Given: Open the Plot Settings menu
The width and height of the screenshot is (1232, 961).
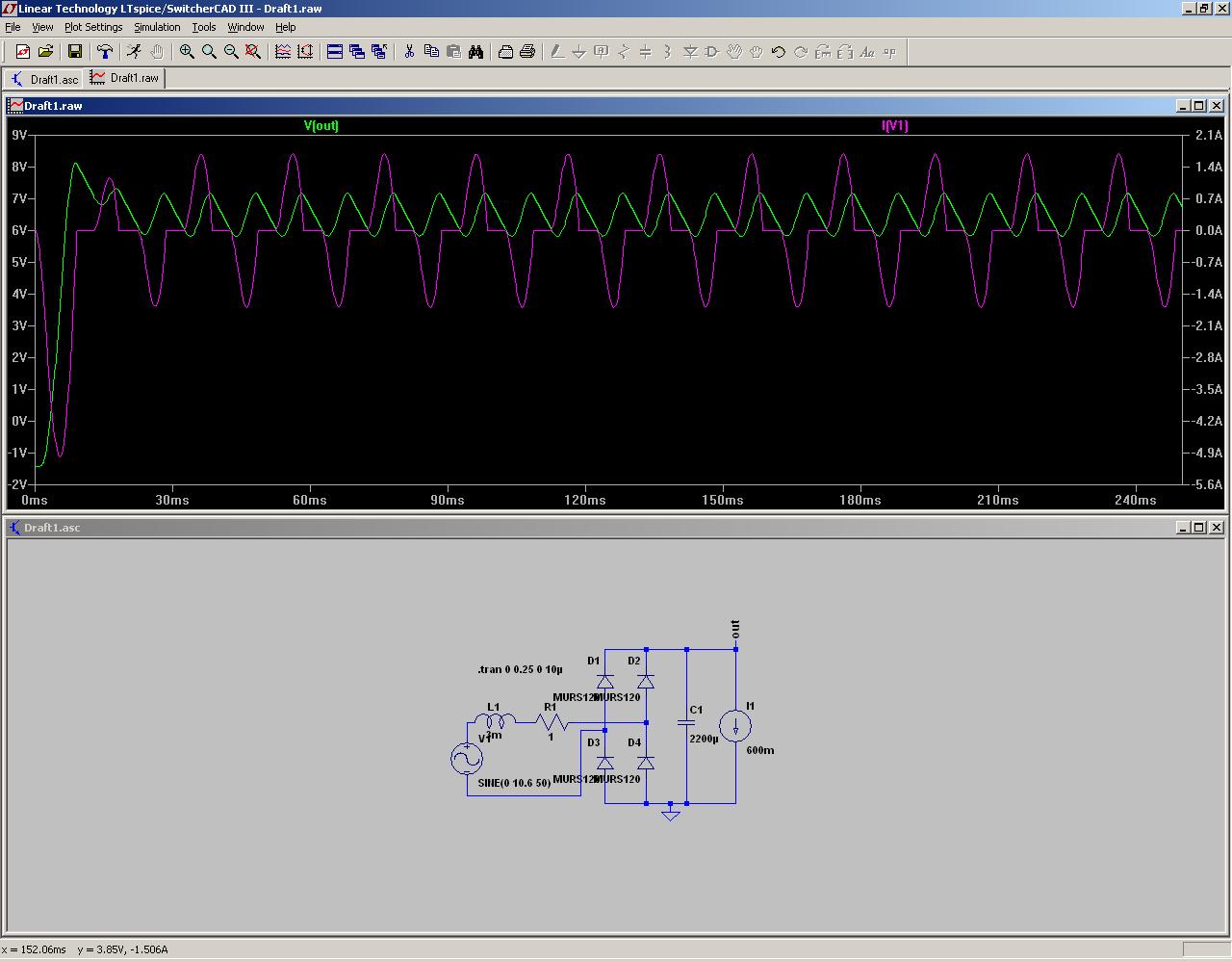Looking at the screenshot, I should point(93,27).
